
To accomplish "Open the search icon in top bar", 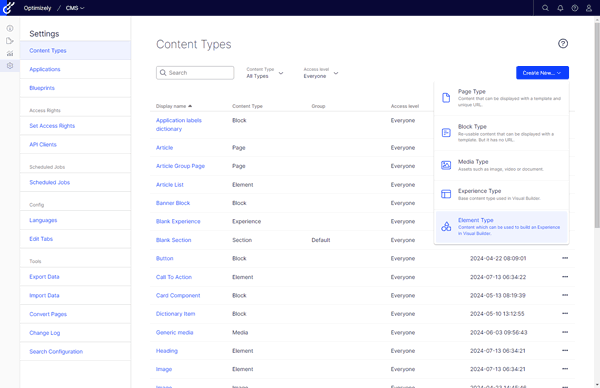I will click(x=545, y=8).
